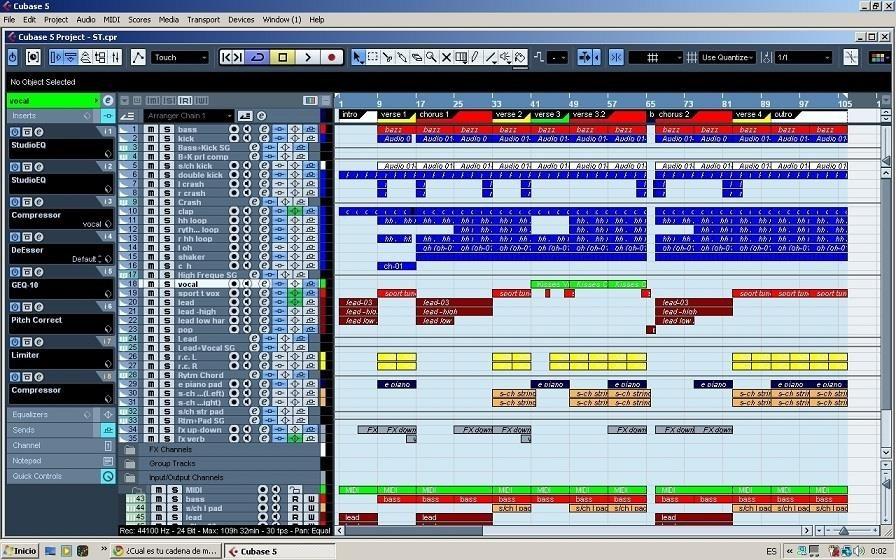Open the Use Quantize dropdown
This screenshot has height=560, width=896.
point(728,57)
